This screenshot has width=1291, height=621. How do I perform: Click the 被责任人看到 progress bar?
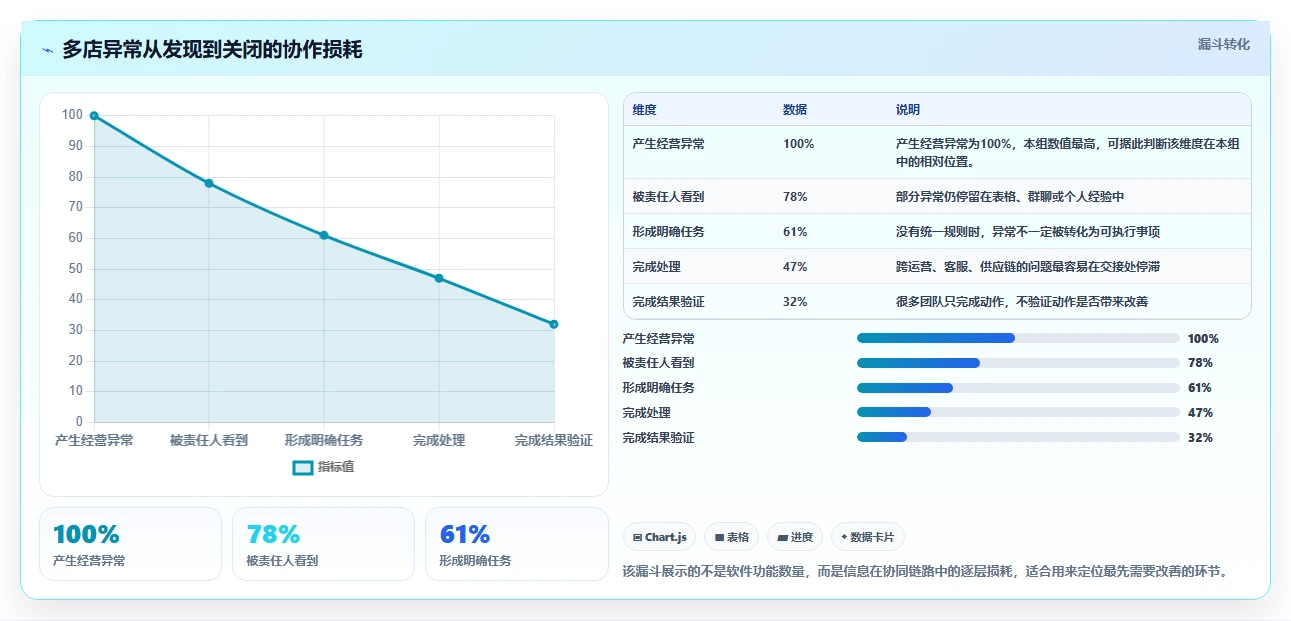pyautogui.click(x=1018, y=363)
